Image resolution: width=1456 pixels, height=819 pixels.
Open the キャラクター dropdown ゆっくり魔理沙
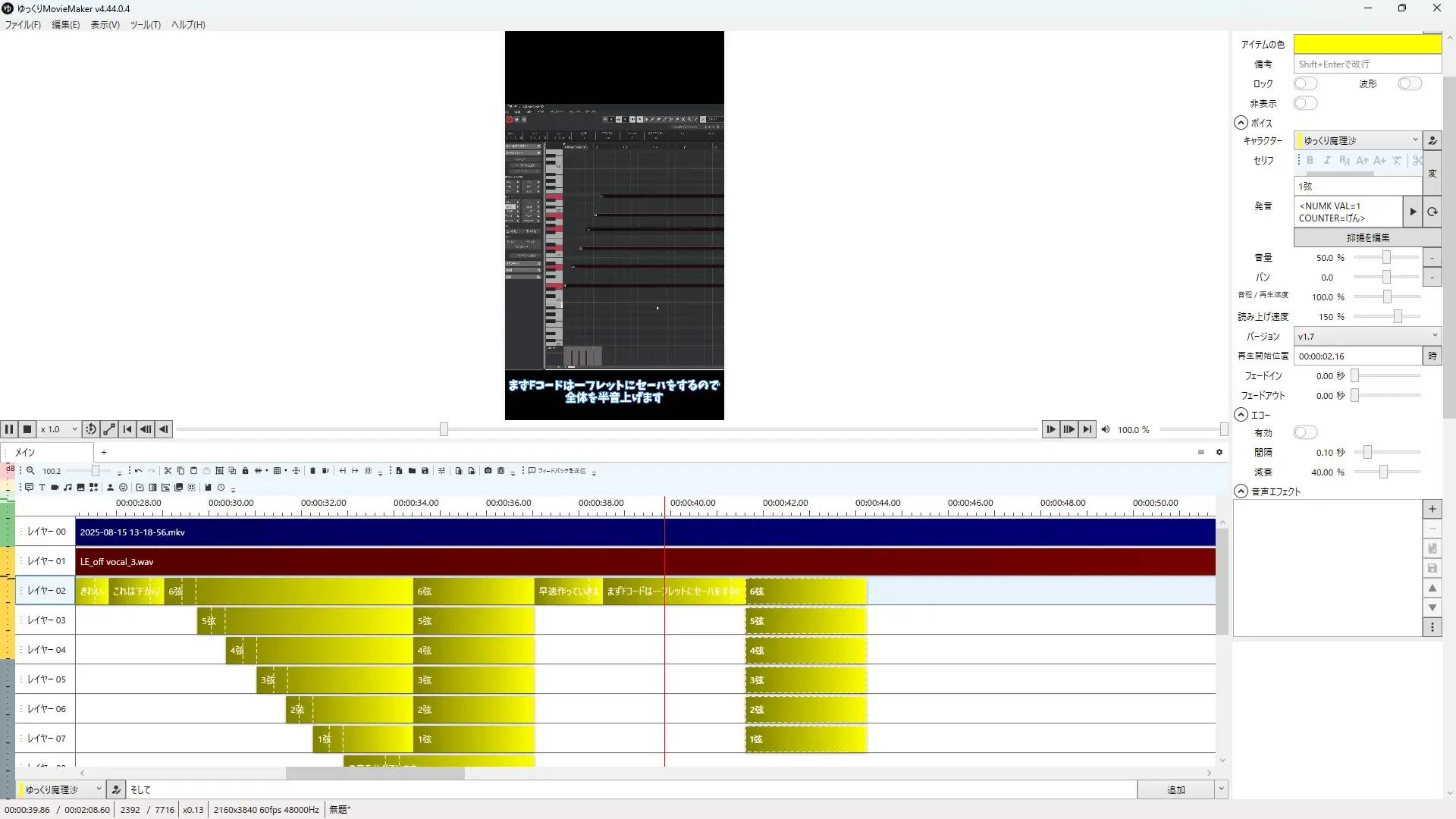coord(1357,140)
